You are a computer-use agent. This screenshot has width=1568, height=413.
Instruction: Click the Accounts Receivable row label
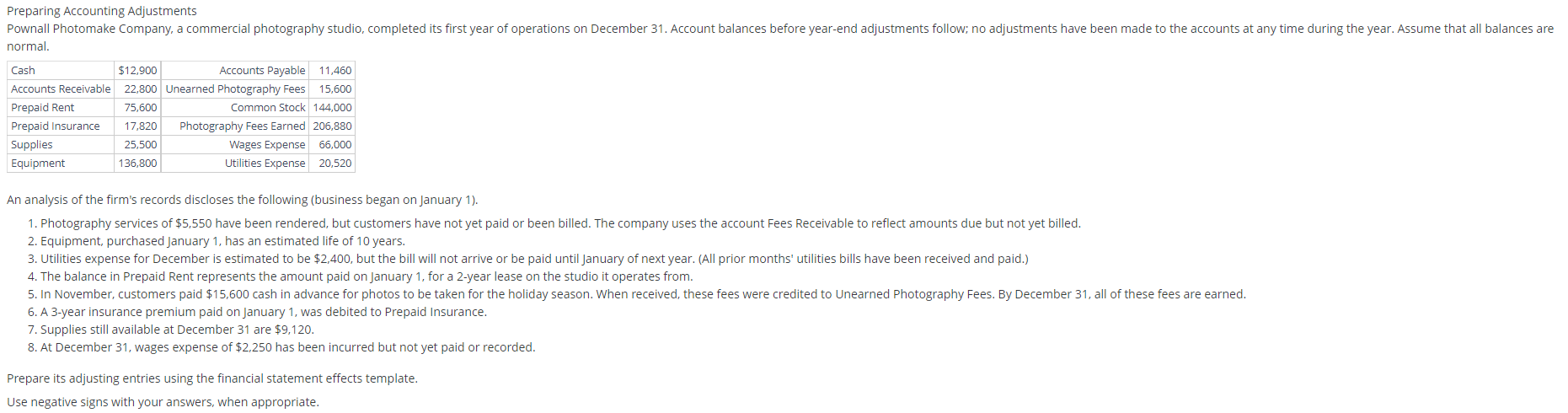61,88
